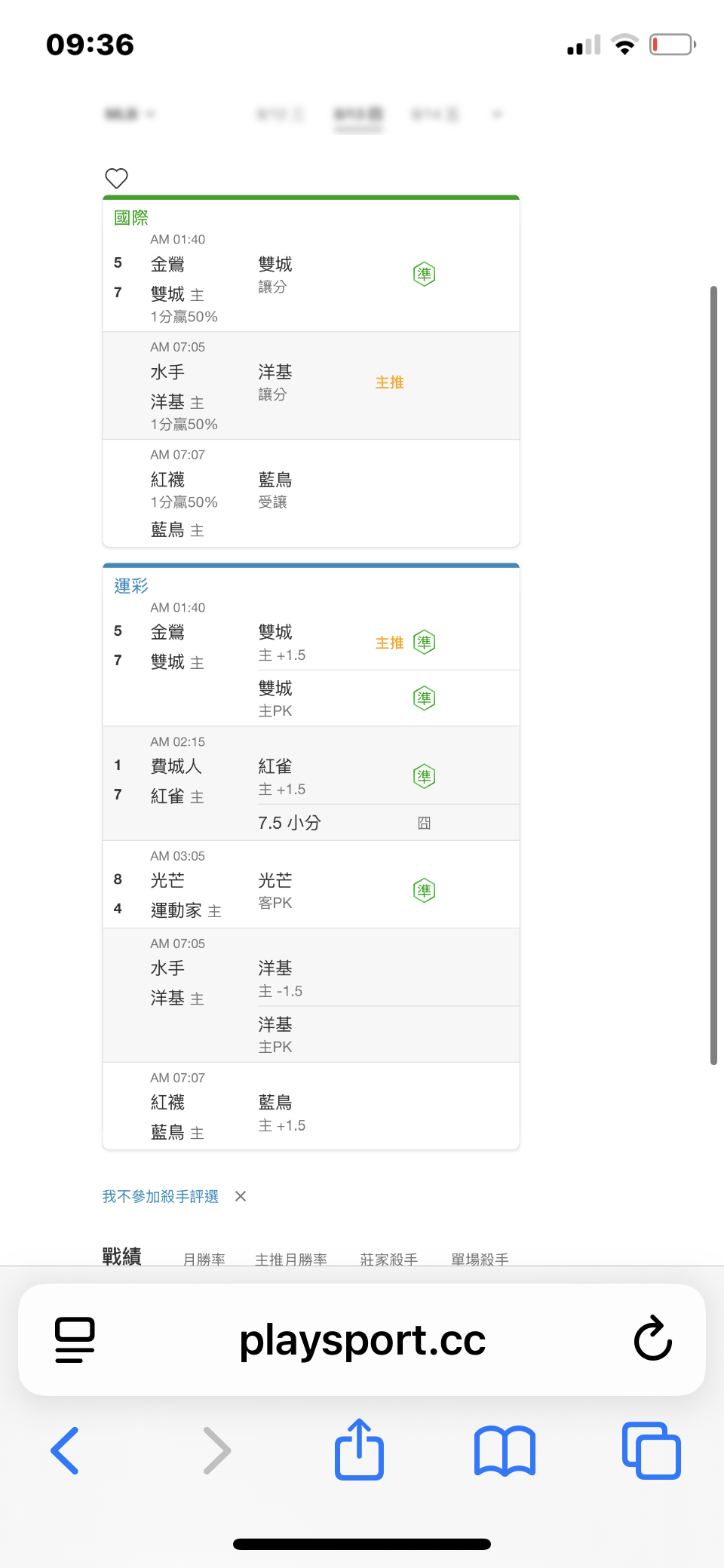Open the 莊家殺手 tab
The height and width of the screenshot is (1568, 724).
pyautogui.click(x=389, y=1259)
